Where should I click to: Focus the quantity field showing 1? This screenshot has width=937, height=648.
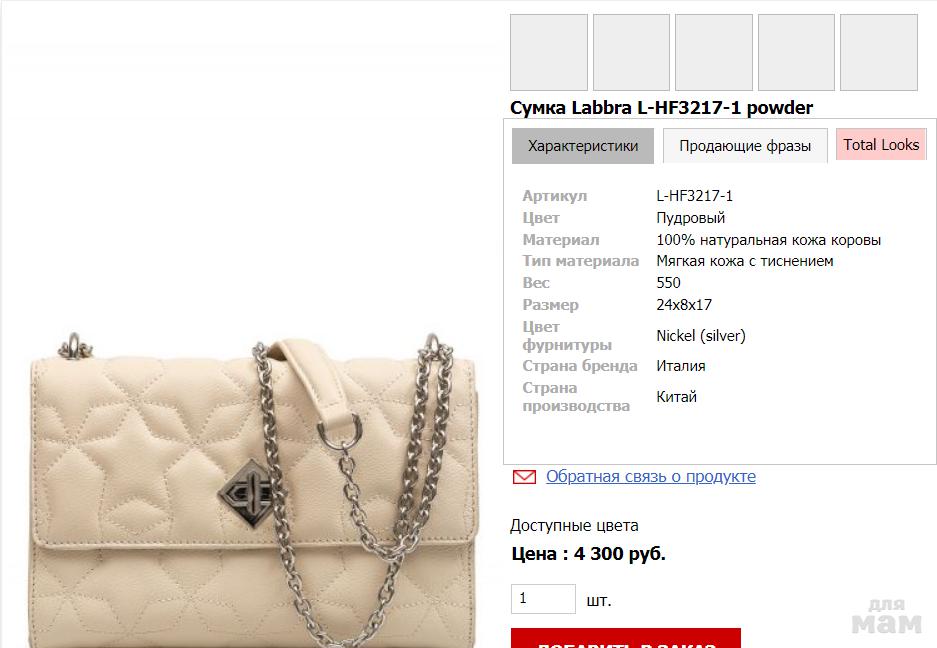pos(543,599)
